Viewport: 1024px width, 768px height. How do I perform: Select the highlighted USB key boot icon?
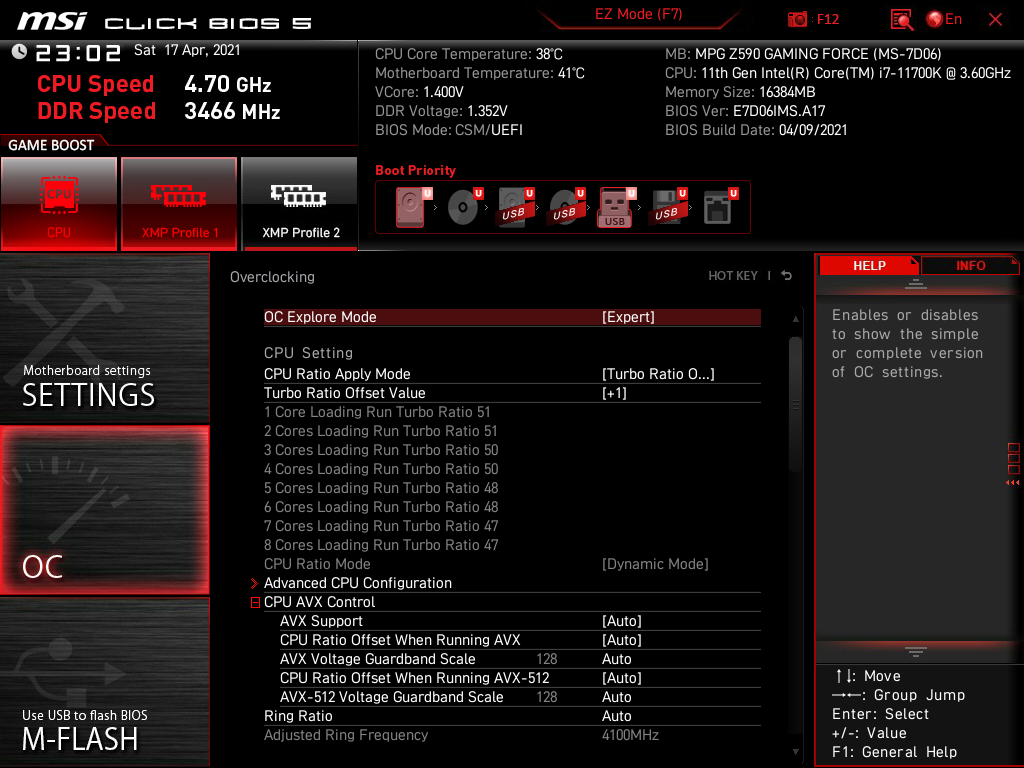coord(616,207)
